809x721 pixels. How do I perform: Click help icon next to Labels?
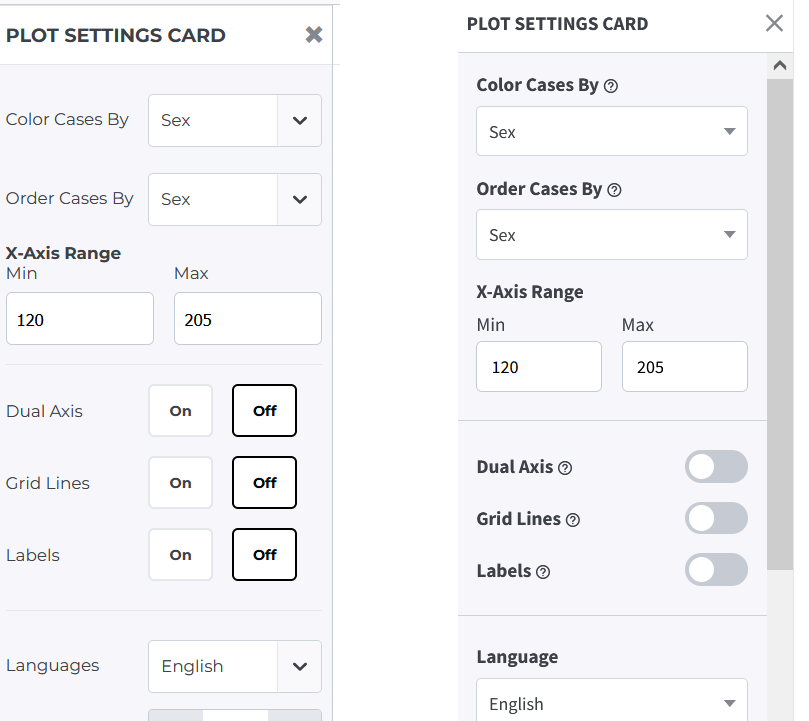pos(543,572)
